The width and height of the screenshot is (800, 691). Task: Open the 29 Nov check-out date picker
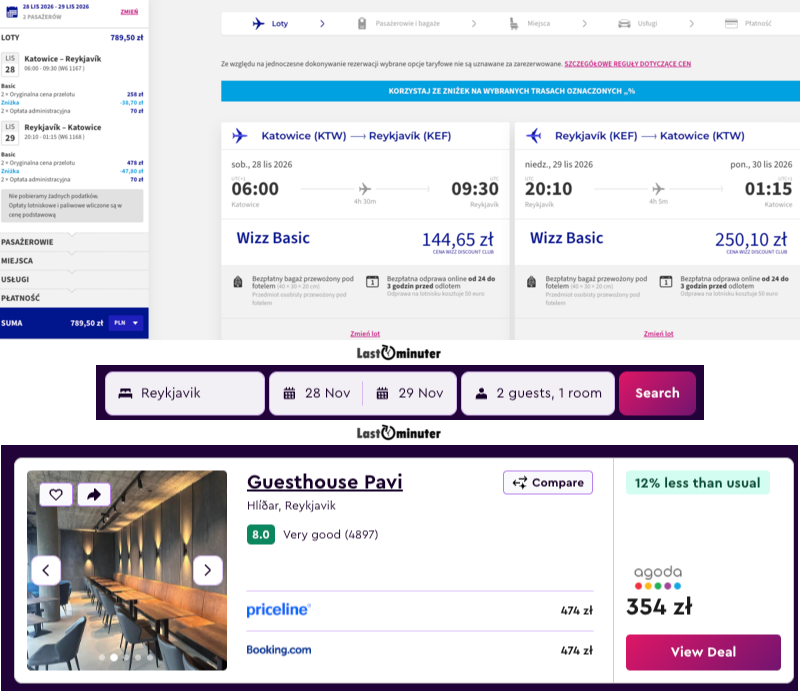(x=410, y=393)
